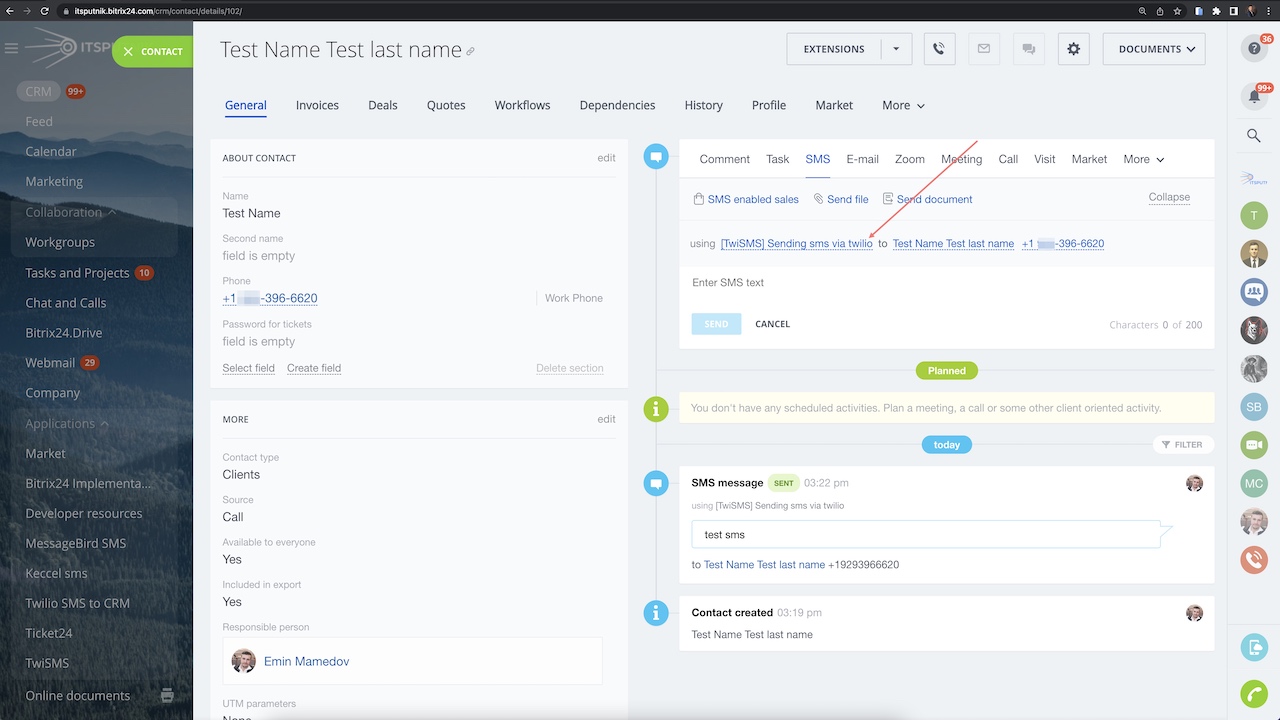This screenshot has height=720, width=1280.
Task: Click the Collapse link in the SMS panel
Action: tap(1169, 197)
